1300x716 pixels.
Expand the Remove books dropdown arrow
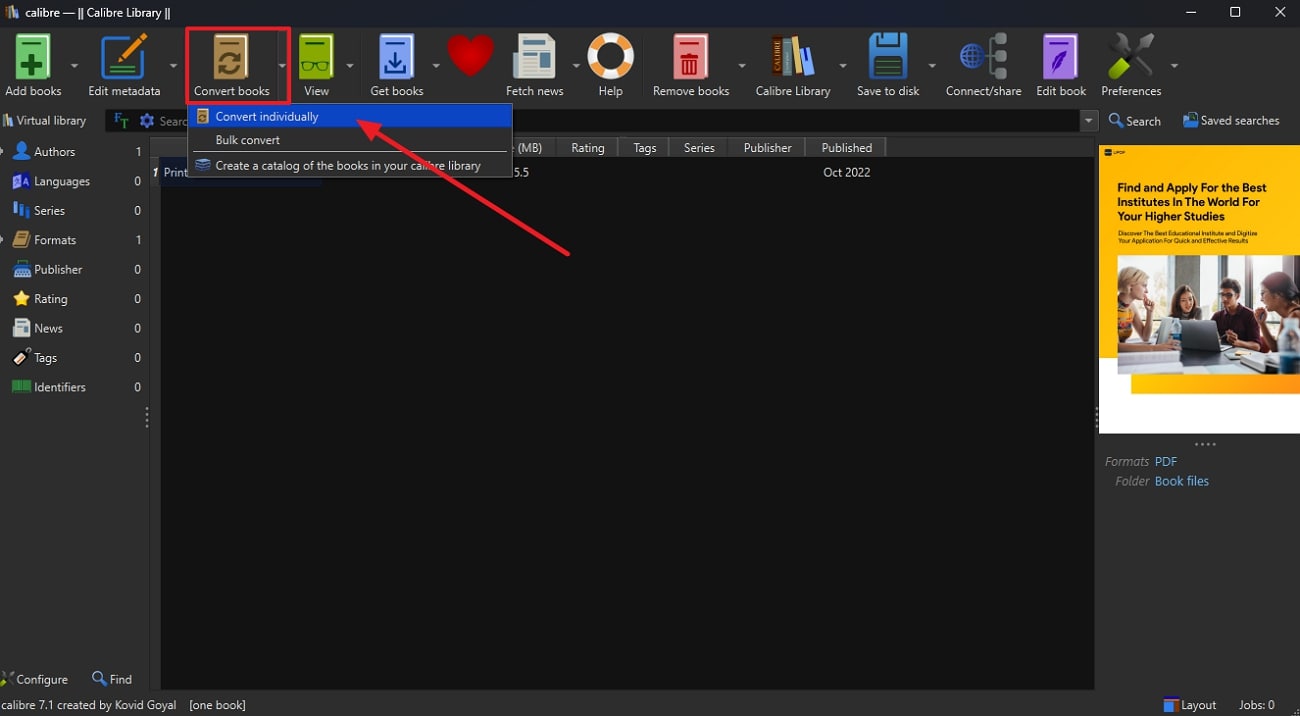742,66
